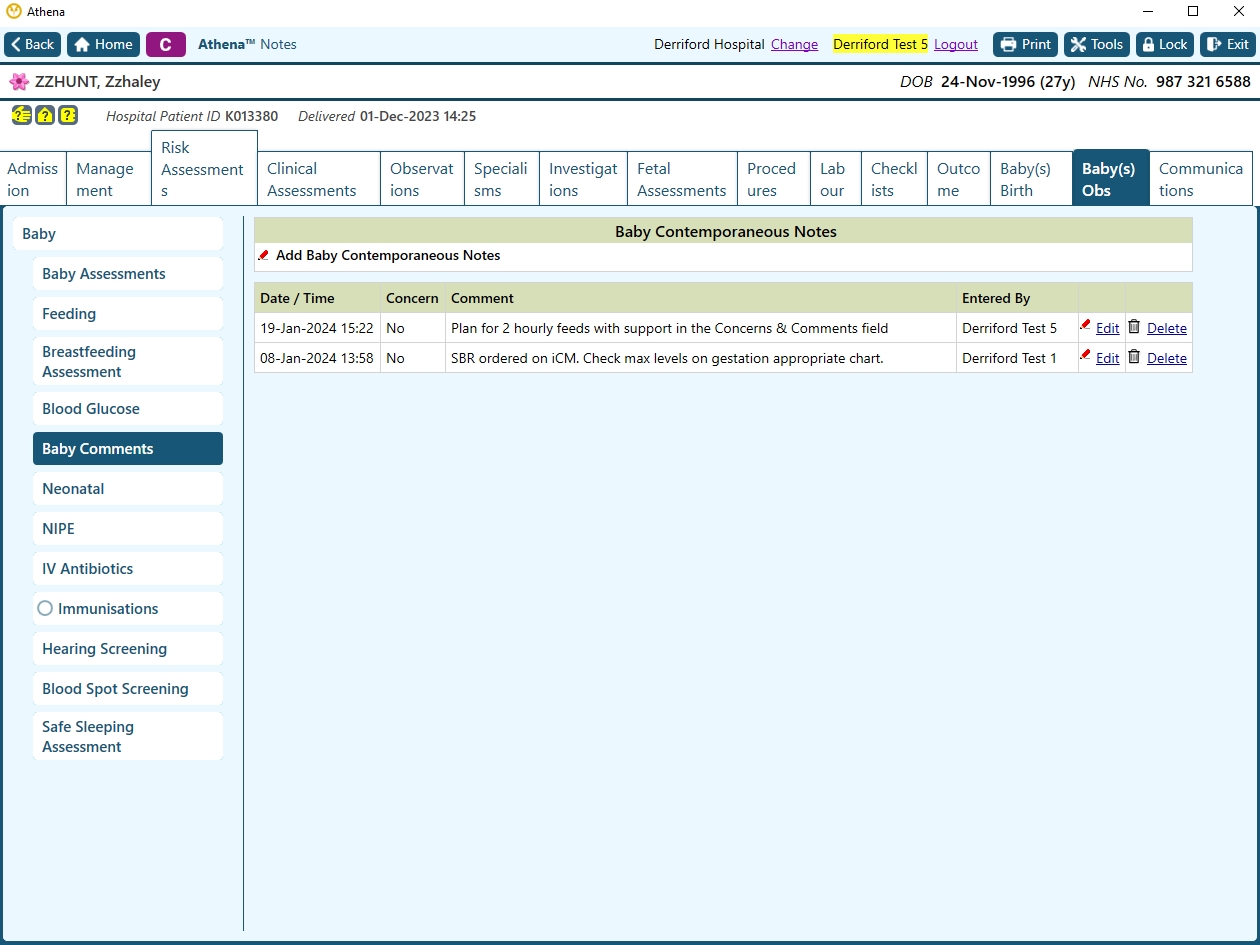Delete the 08-Jan-2024 13:58 note
Screen dimensions: 1260x945
1167,358
